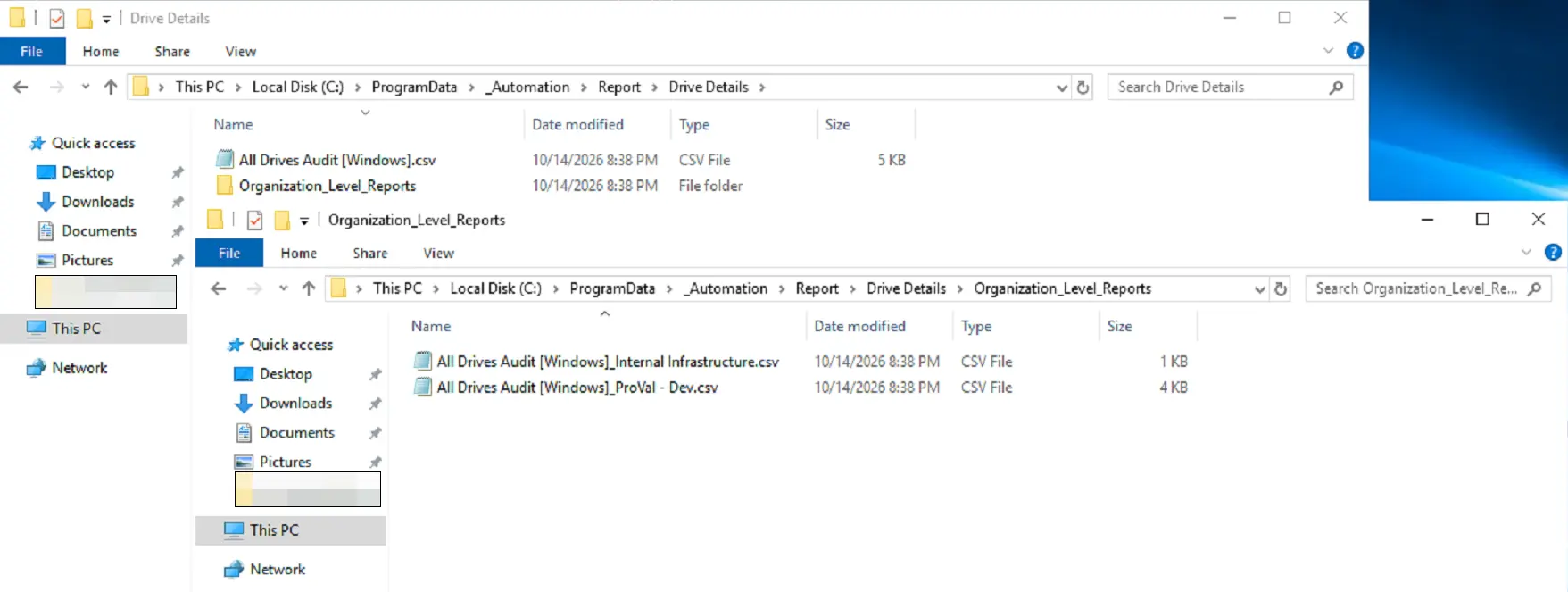This screenshot has height=592, width=1568.
Task: Open Share tab in Drive Details window
Action: (x=172, y=52)
